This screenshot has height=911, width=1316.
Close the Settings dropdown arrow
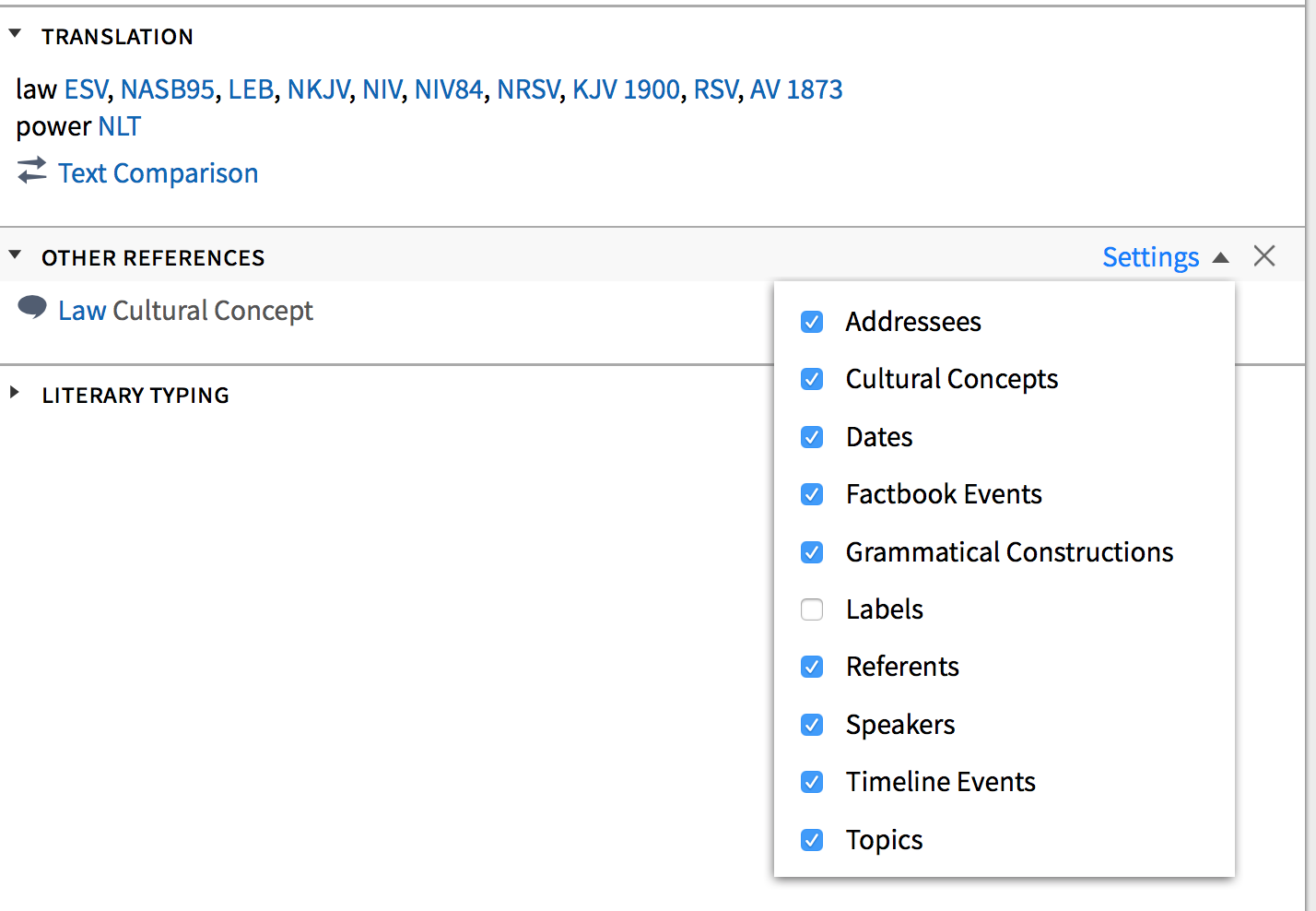click(x=1221, y=257)
